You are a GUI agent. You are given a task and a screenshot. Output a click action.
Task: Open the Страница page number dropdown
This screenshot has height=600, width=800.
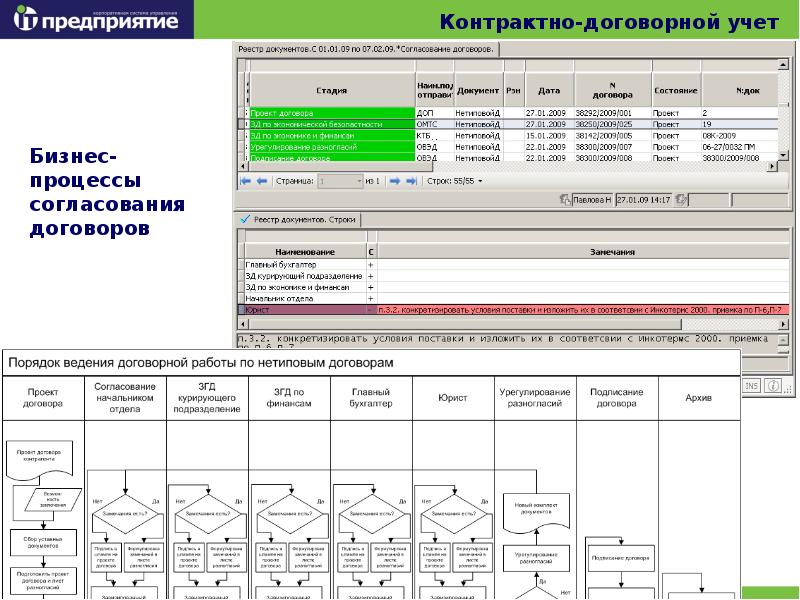click(356, 181)
